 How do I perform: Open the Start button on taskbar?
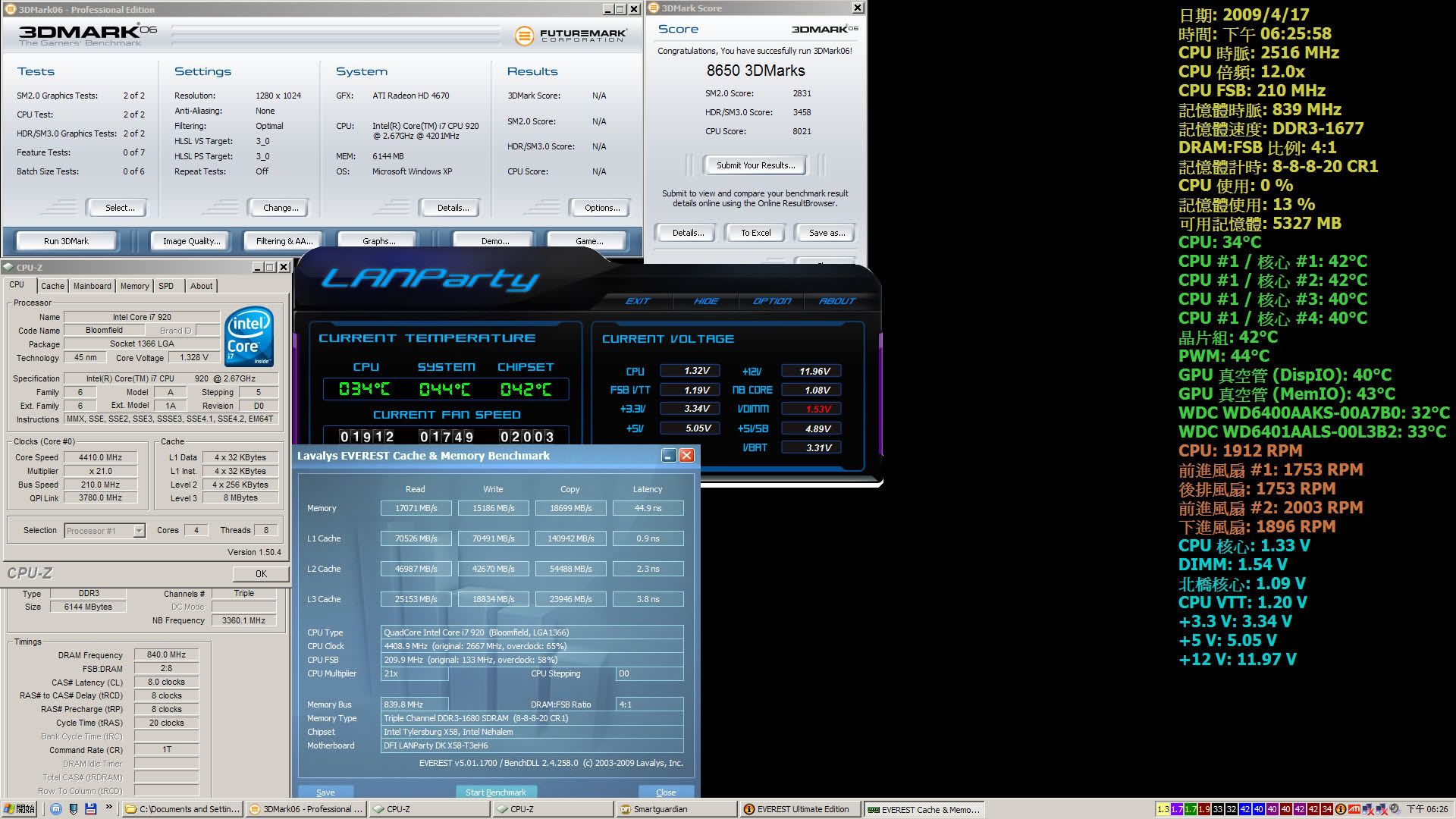20,809
